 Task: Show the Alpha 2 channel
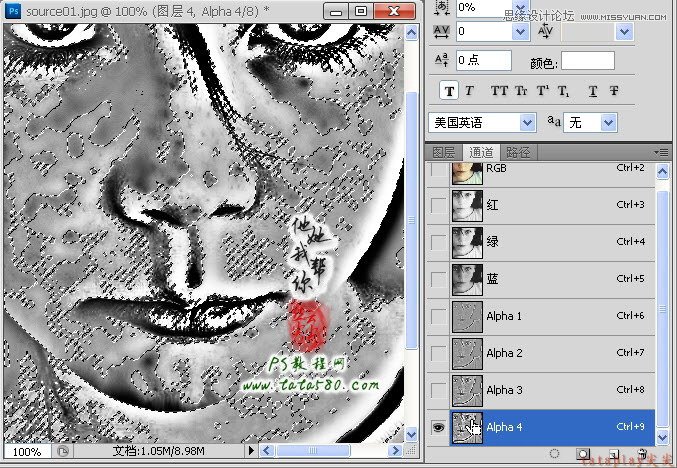tap(438, 354)
